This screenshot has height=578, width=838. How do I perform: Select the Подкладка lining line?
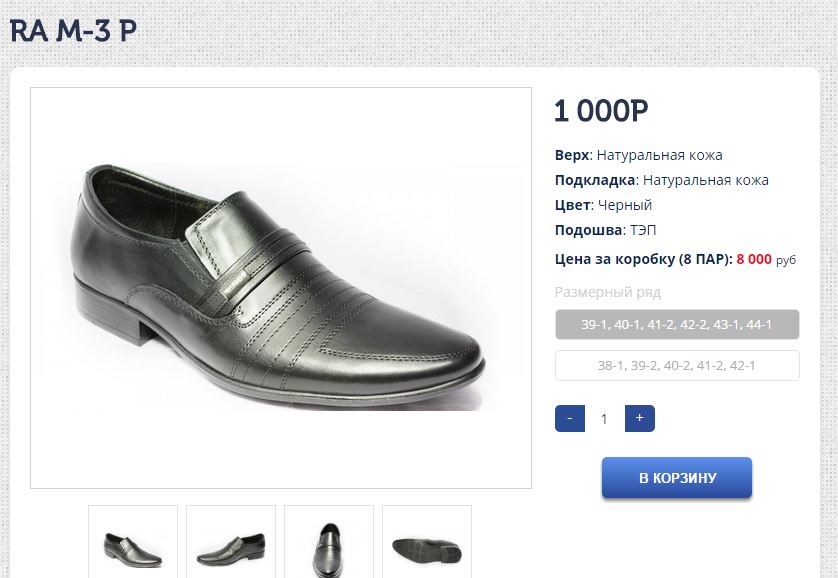coord(661,180)
